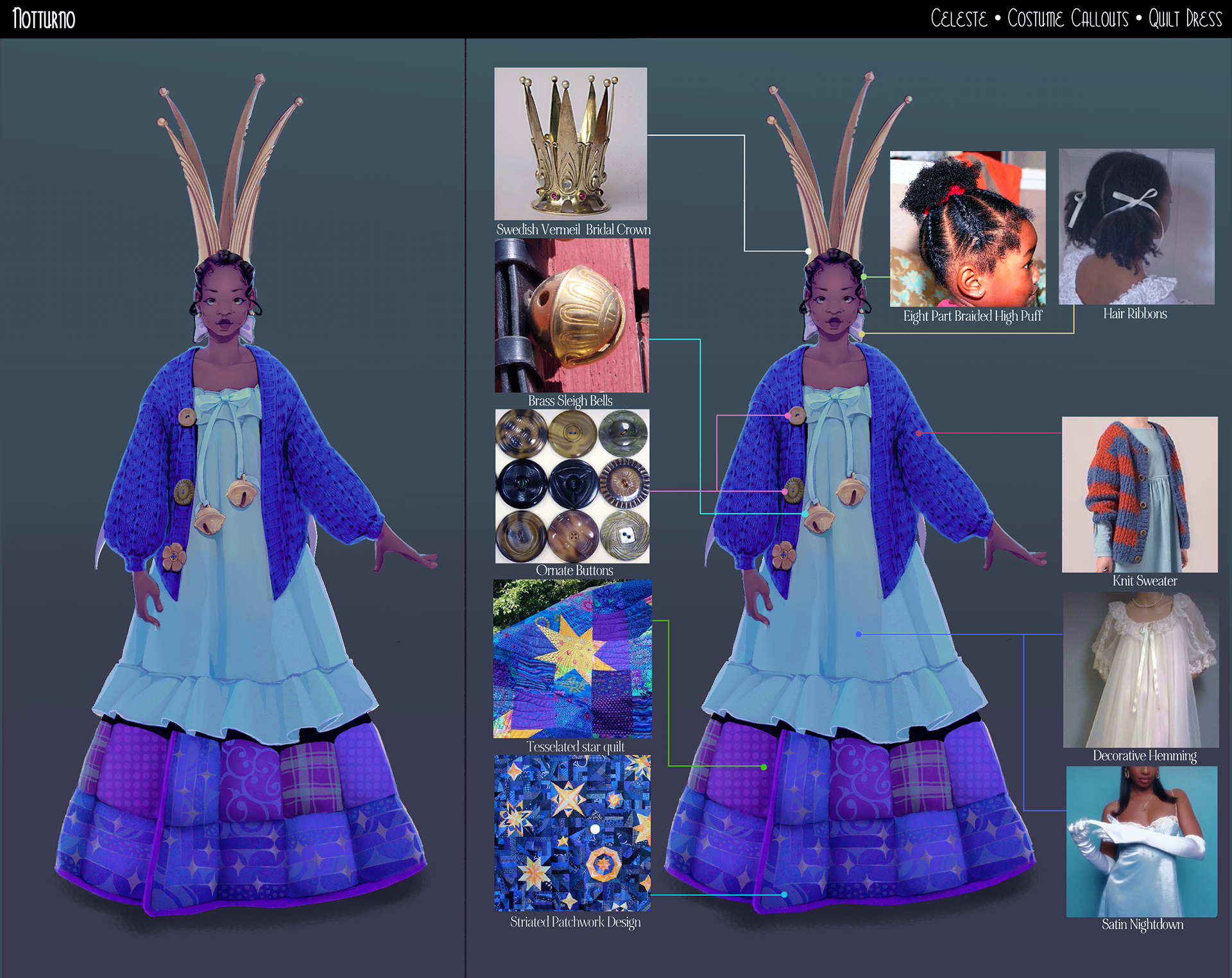Click the Swedish Vermeil Bridal Crown photo
This screenshot has height=978, width=1232.
pyautogui.click(x=570, y=144)
